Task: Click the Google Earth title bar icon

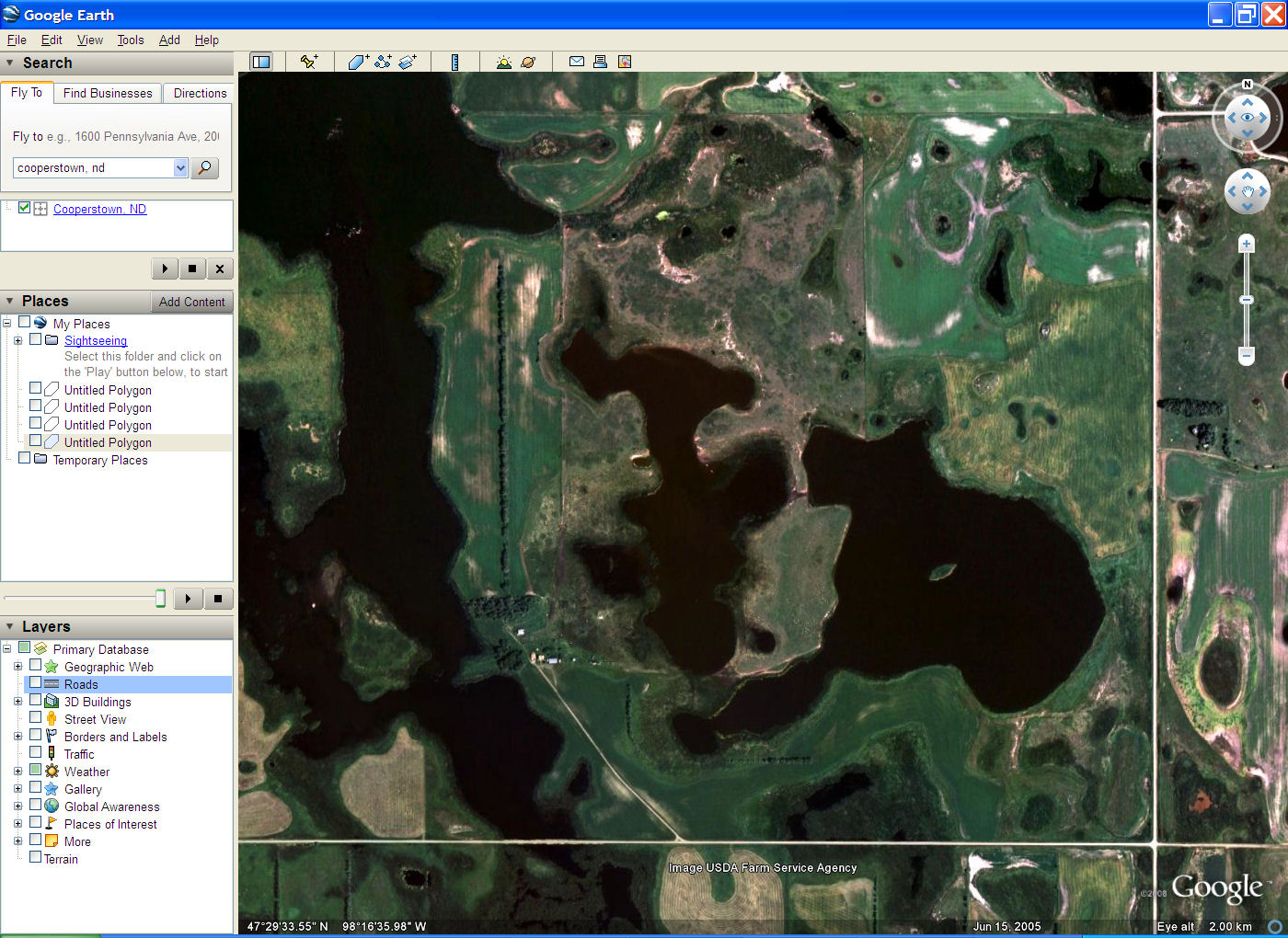Action: [11, 14]
